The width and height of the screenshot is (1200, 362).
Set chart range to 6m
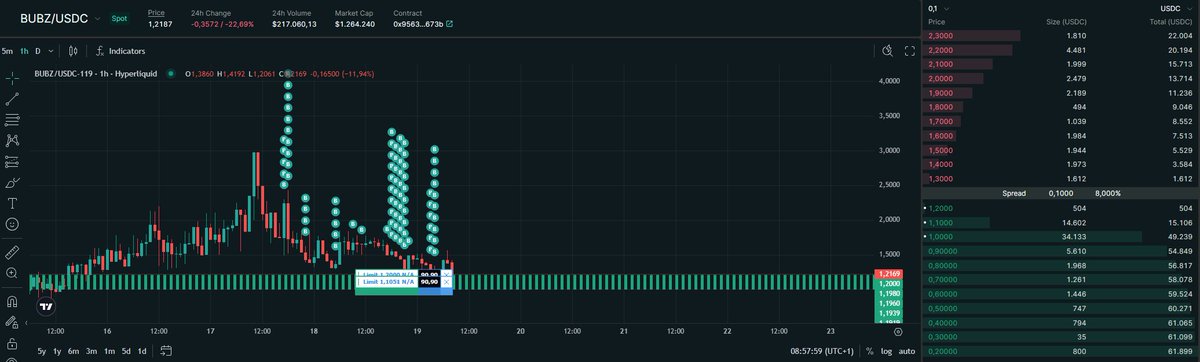click(75, 351)
